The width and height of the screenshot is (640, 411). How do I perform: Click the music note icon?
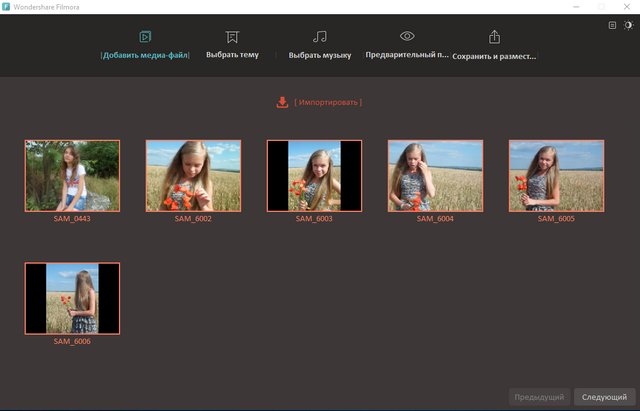click(319, 37)
